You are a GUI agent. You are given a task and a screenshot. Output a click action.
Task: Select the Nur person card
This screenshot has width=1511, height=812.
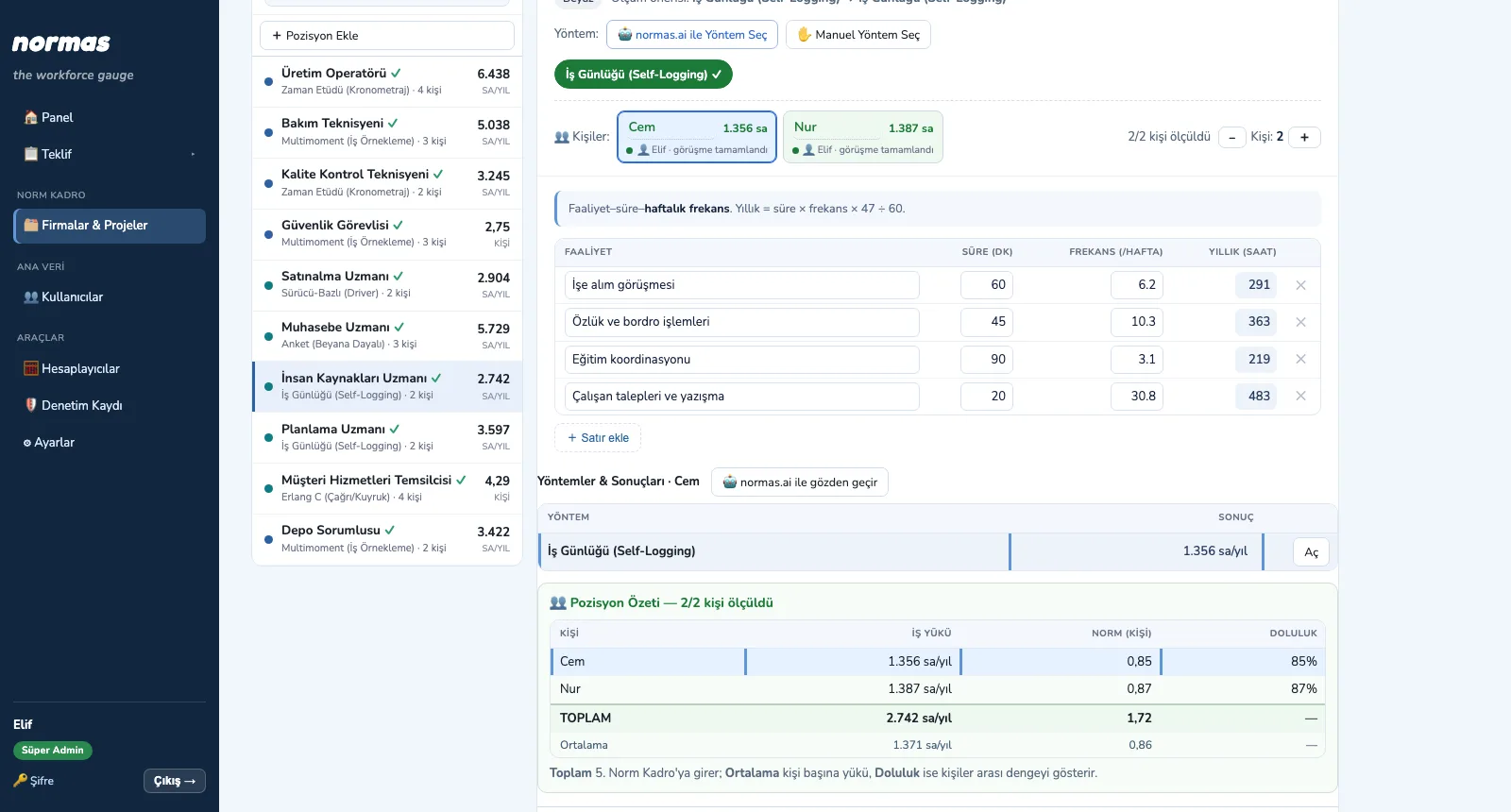point(863,137)
